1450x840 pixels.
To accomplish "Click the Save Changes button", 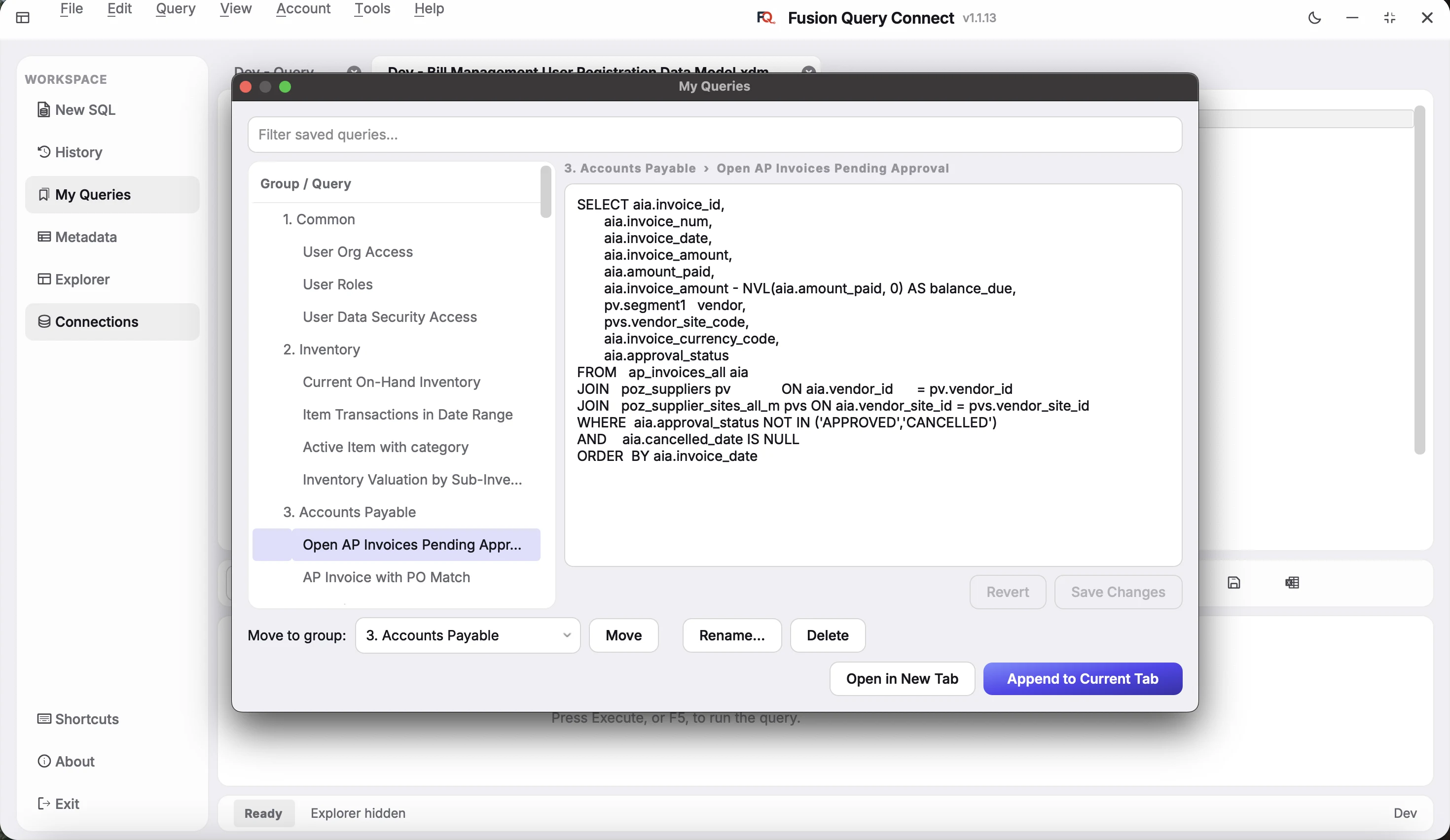I will (1118, 592).
